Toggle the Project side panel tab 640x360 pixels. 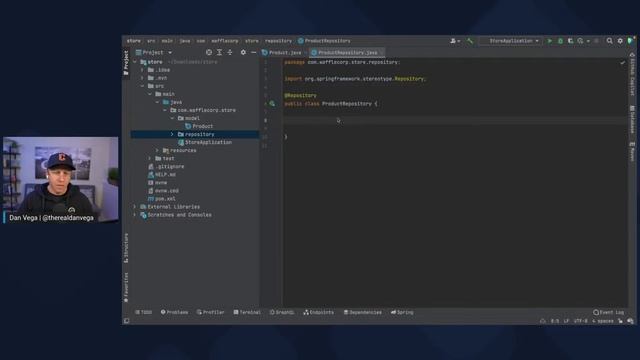click(126, 63)
